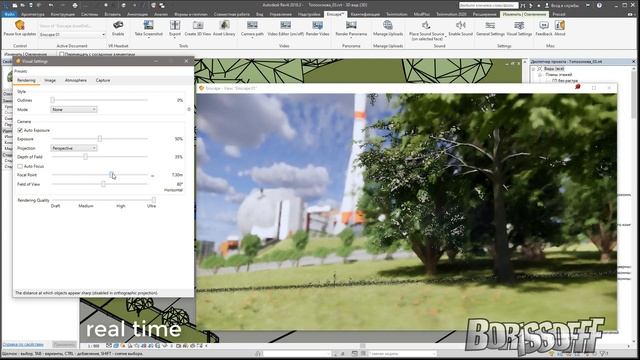Click the Focal Point slider handle
Viewport: 640px width, 360px height.
coord(111,175)
